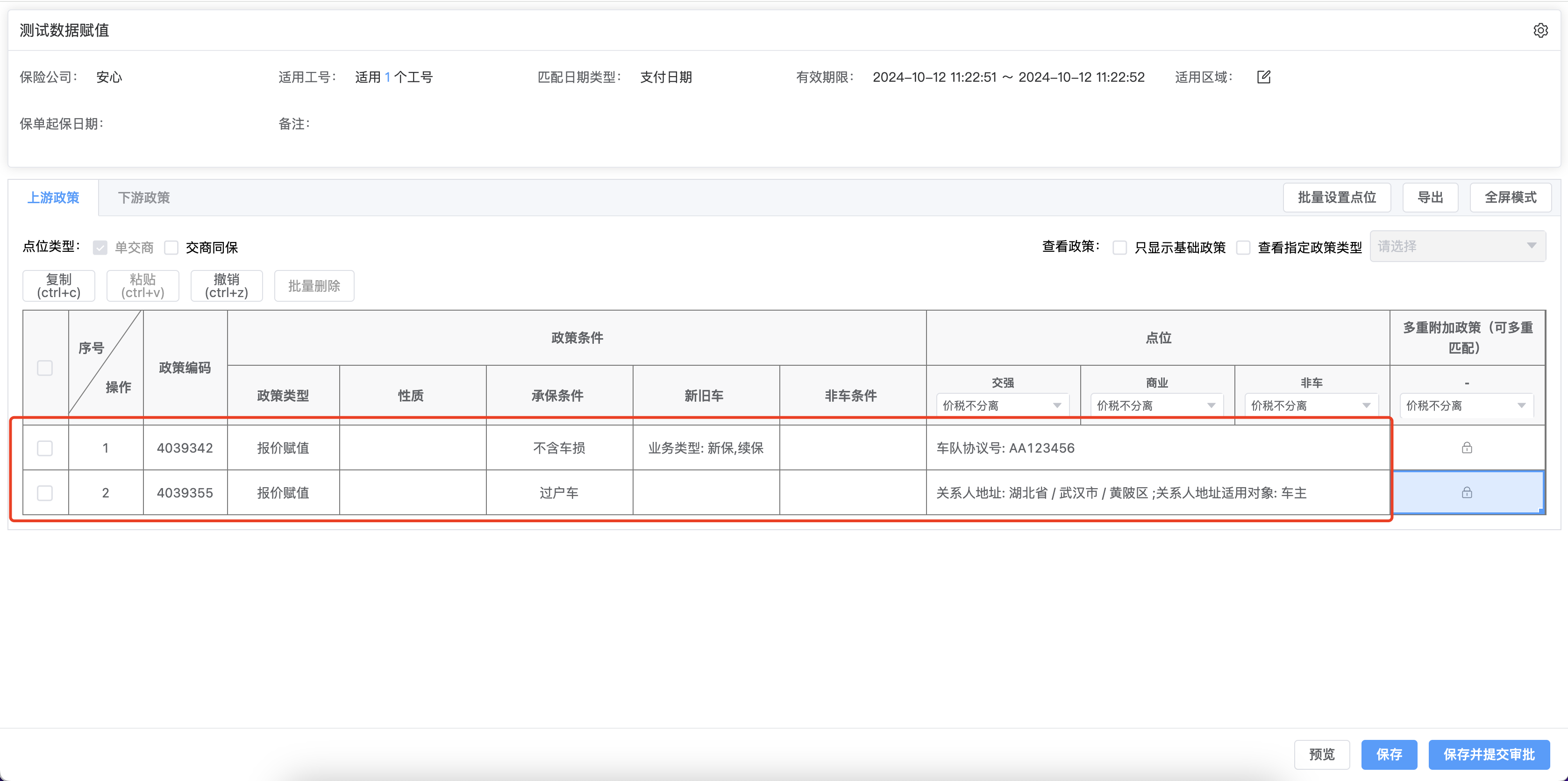This screenshot has height=781, width=1568.
Task: Click the 保存 button
Action: tap(1389, 754)
